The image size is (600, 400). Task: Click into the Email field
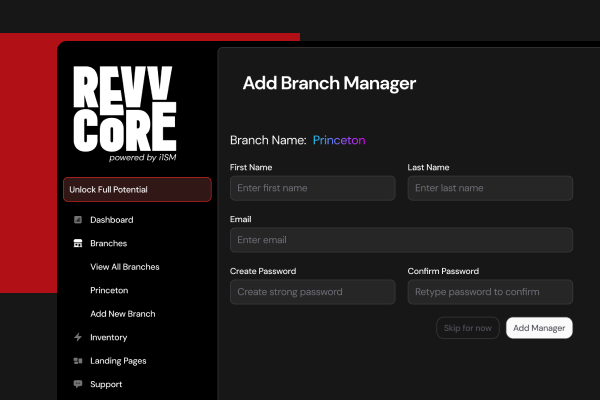tap(401, 240)
